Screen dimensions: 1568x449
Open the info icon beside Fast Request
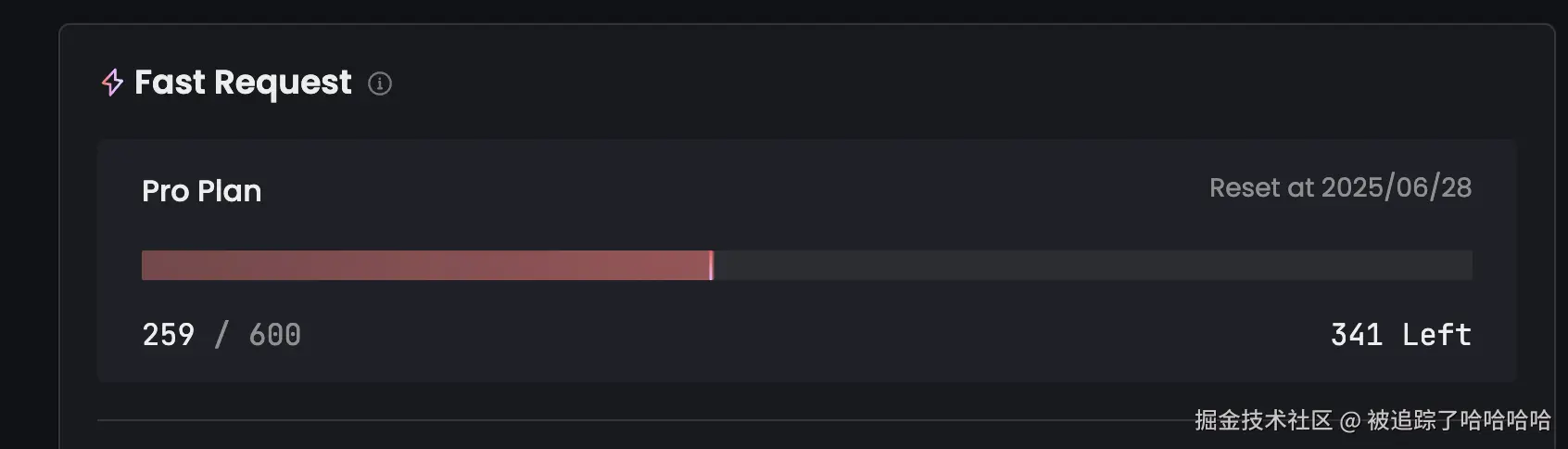click(380, 83)
